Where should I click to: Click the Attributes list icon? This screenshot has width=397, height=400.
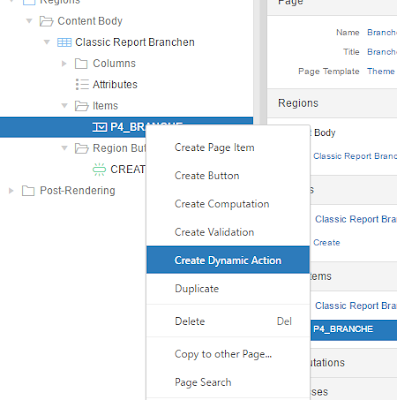tap(82, 84)
